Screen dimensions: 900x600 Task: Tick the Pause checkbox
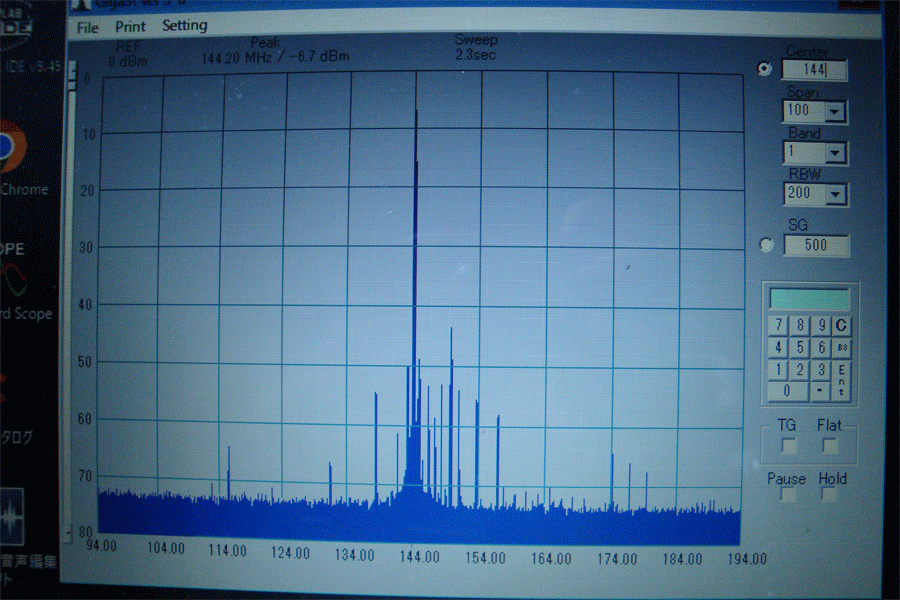788,495
